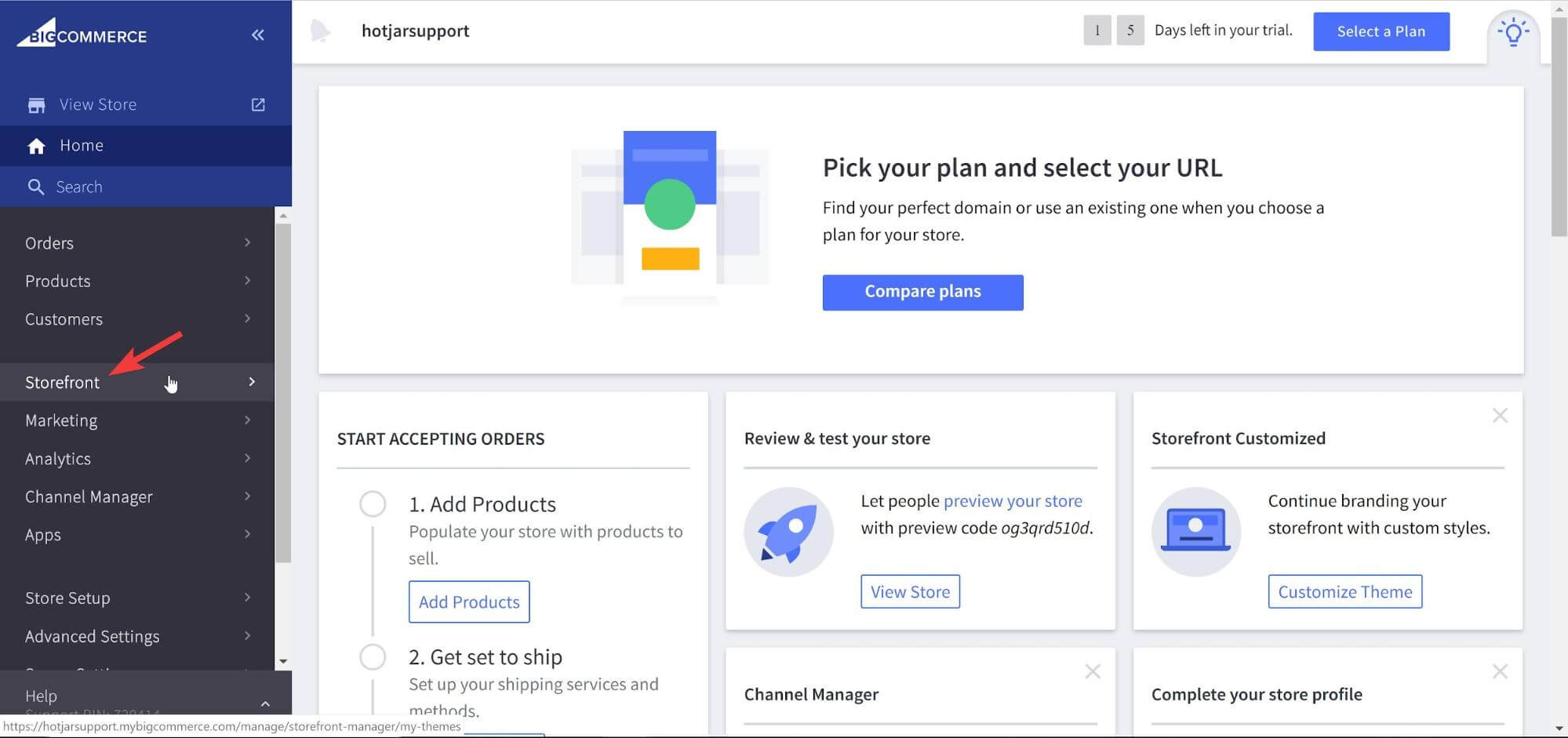Viewport: 1568px width, 738px height.
Task: Click Help in sidebar footer
Action: pyautogui.click(x=41, y=696)
